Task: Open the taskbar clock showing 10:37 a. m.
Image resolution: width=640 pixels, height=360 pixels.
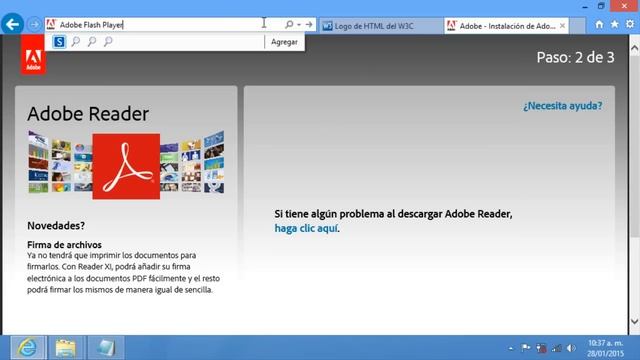Action: [606, 348]
